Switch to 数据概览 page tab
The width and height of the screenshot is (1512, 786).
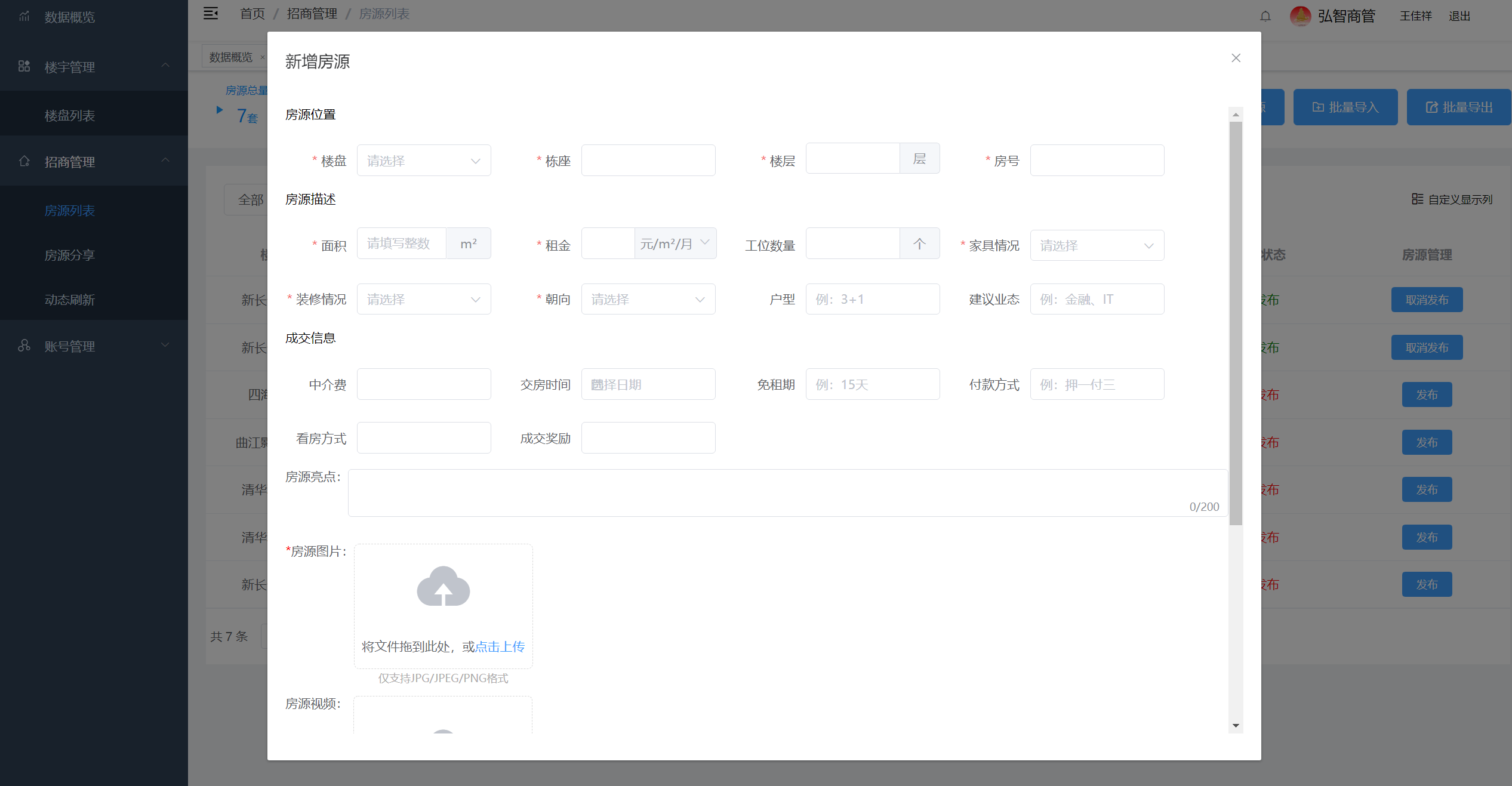tap(232, 57)
